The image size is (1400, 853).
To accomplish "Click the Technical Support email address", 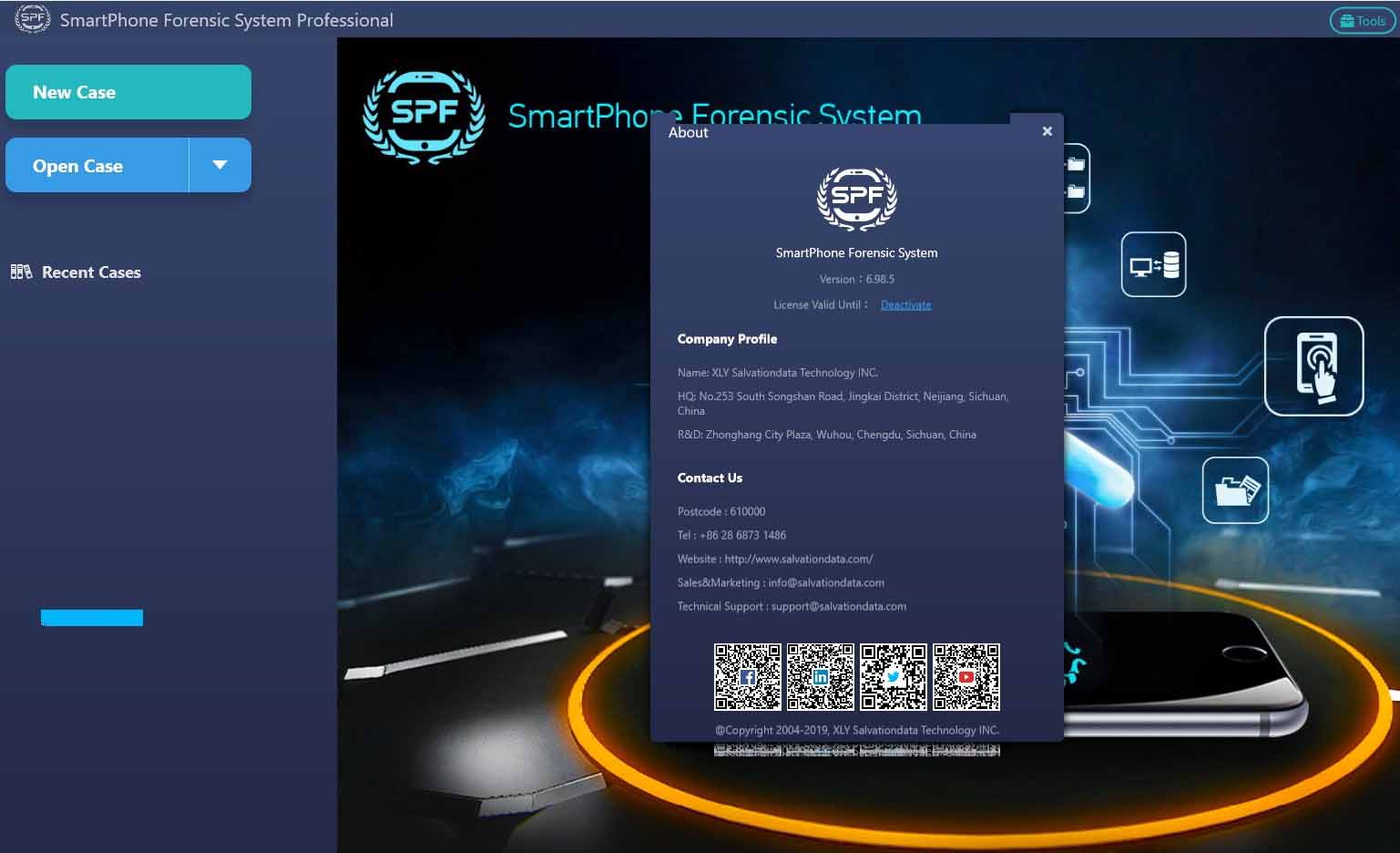I will coord(838,606).
